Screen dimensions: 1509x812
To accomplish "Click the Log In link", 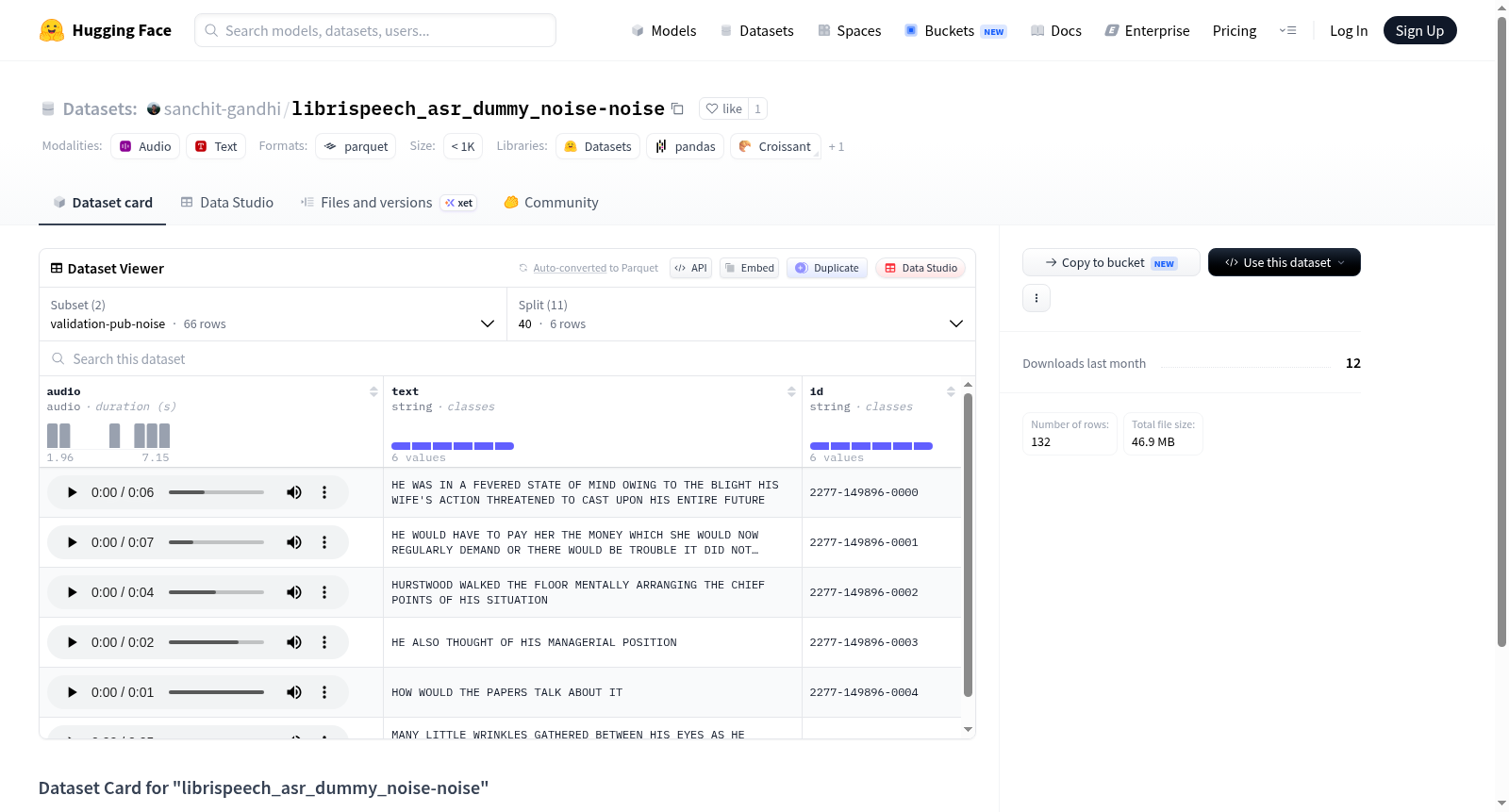I will pyautogui.click(x=1349, y=30).
